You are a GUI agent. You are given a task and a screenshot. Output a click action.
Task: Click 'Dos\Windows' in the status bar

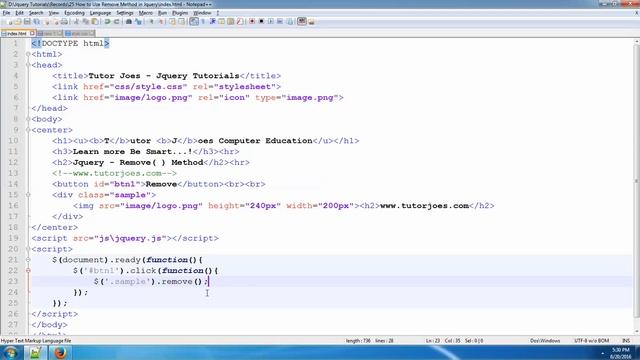(x=545, y=340)
